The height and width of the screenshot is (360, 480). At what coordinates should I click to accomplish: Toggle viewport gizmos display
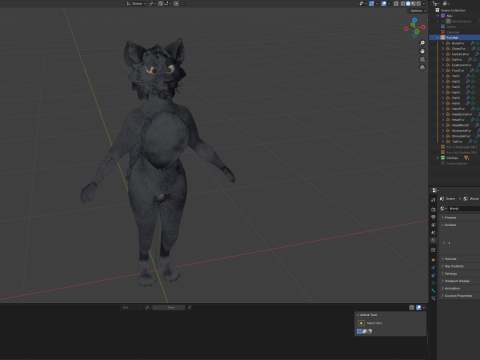pos(371,3)
